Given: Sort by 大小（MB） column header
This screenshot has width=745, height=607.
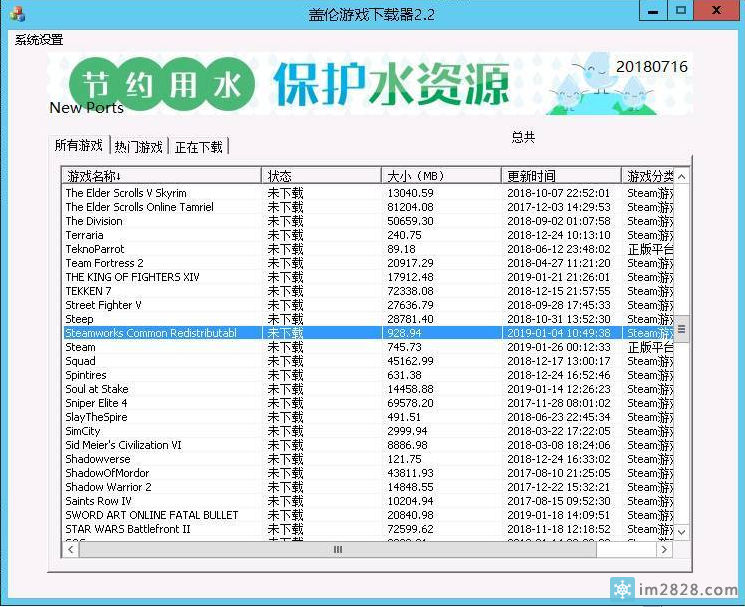Looking at the screenshot, I should pos(441,176).
